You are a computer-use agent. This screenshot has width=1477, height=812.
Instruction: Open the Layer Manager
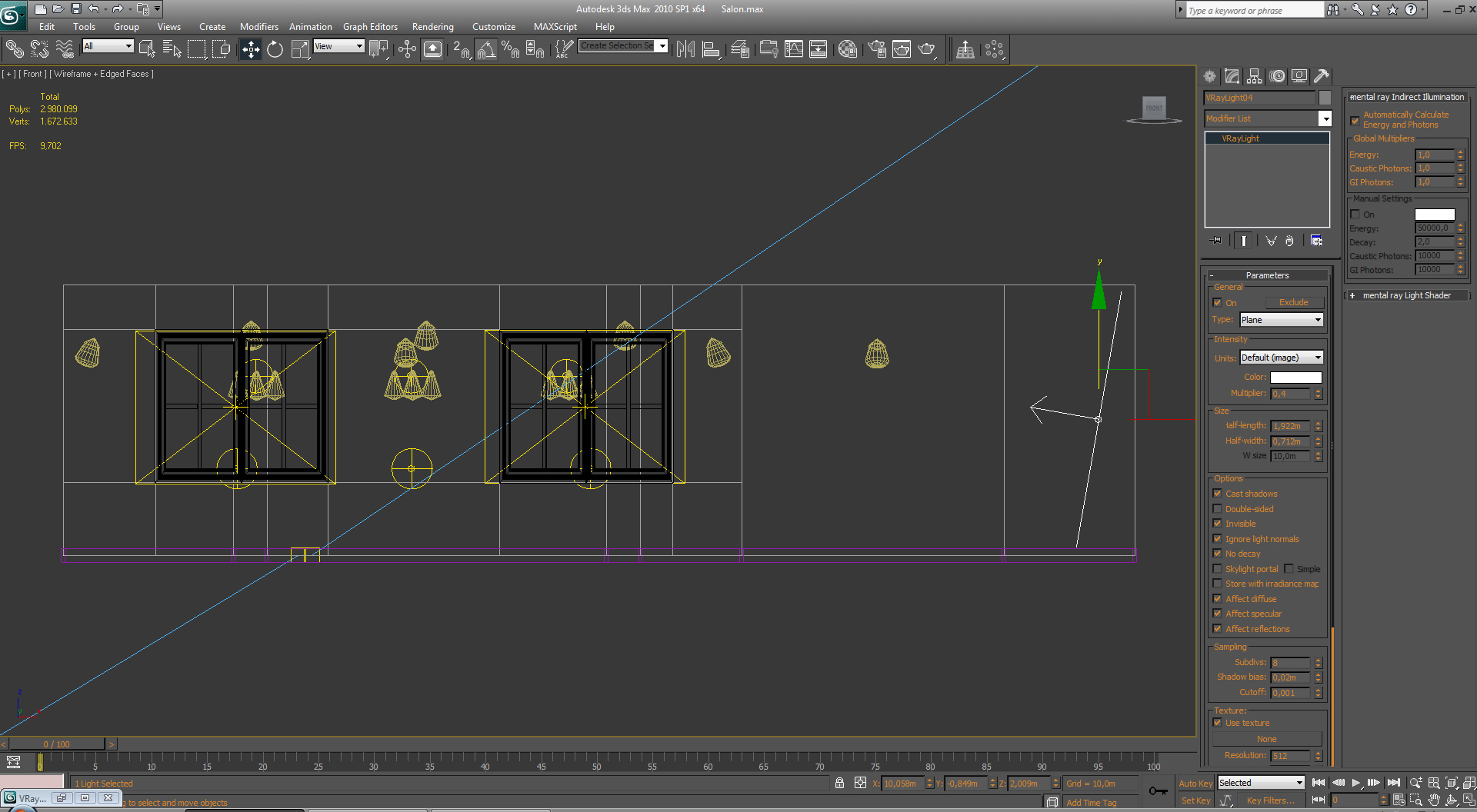pyautogui.click(x=740, y=49)
